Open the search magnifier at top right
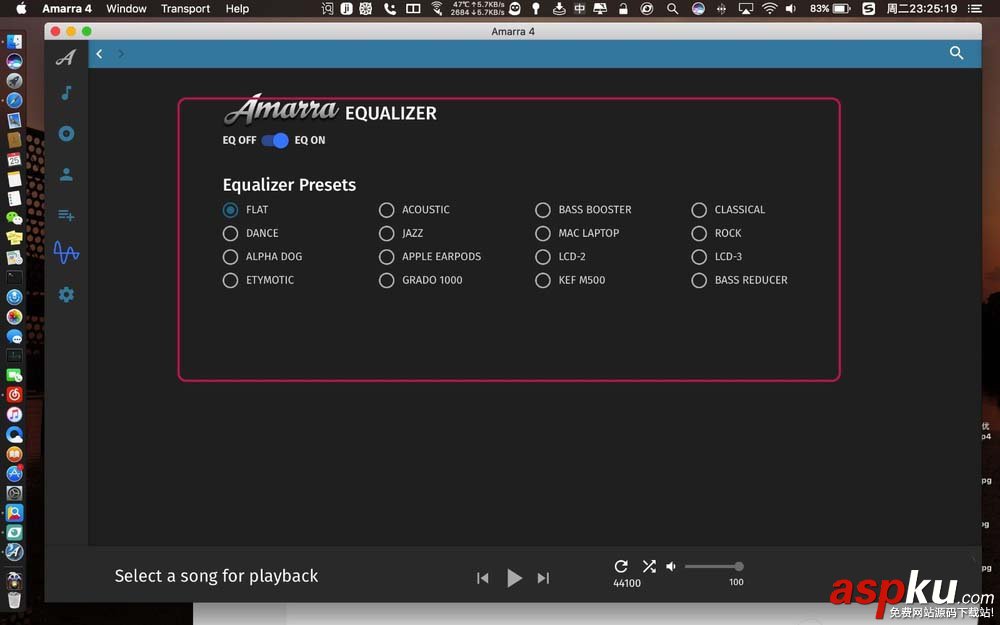The height and width of the screenshot is (625, 1000). point(956,53)
